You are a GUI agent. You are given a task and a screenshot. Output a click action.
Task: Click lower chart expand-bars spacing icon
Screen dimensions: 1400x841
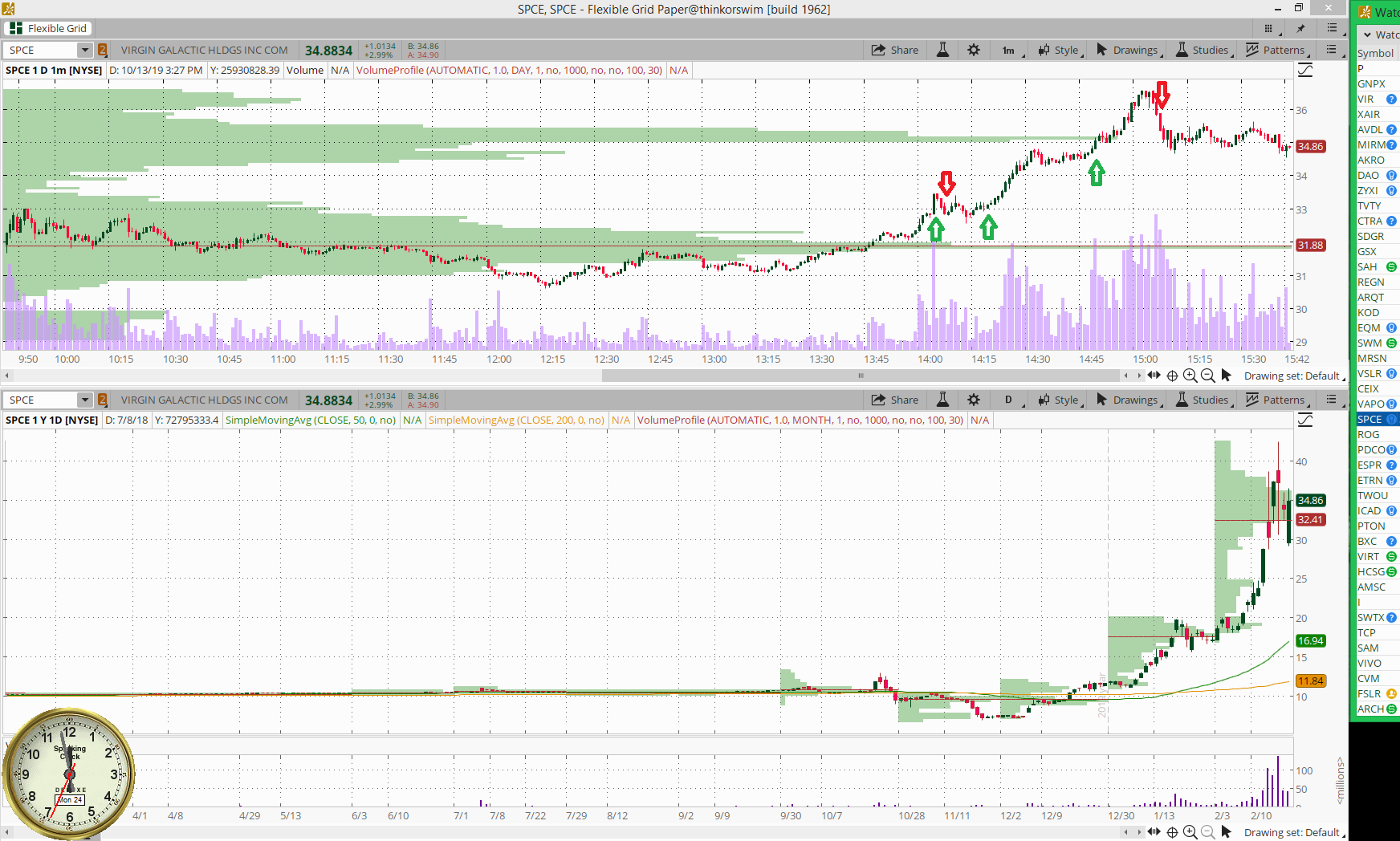coord(1154,832)
